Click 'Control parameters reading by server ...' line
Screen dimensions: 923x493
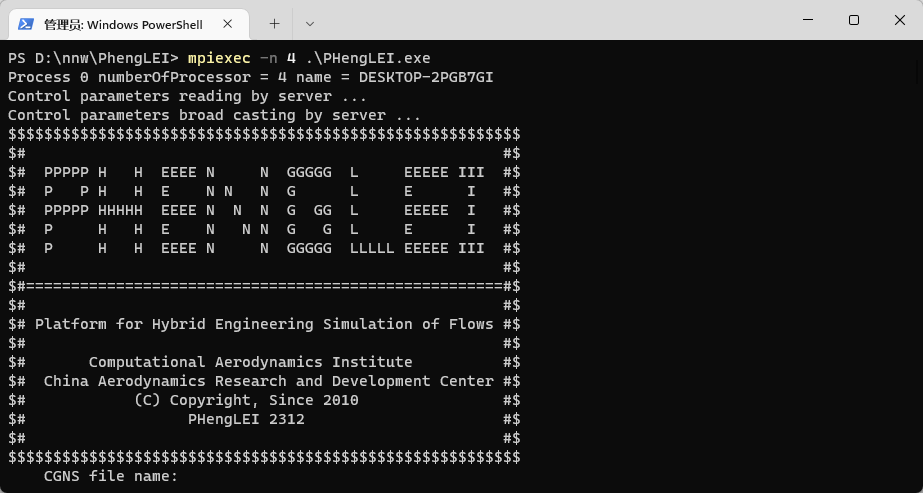(188, 96)
